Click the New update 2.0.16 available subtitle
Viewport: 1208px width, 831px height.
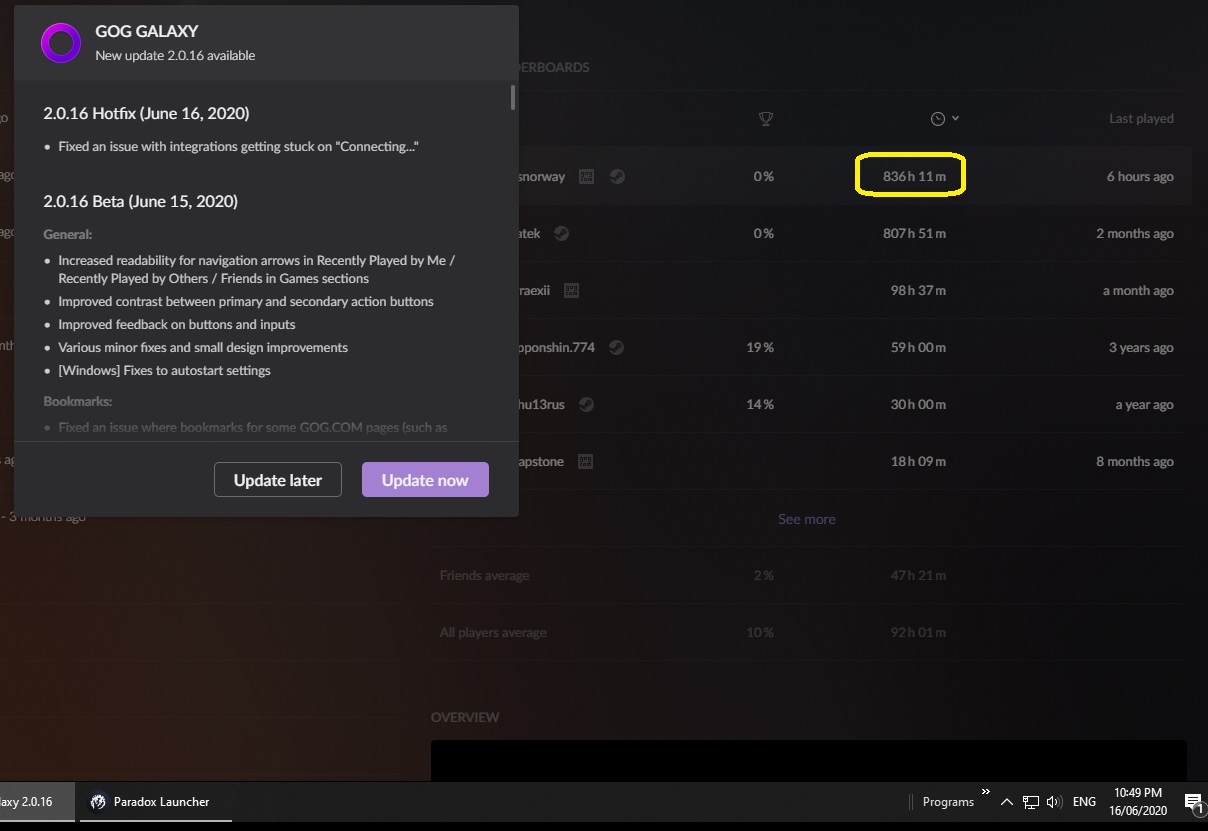175,56
